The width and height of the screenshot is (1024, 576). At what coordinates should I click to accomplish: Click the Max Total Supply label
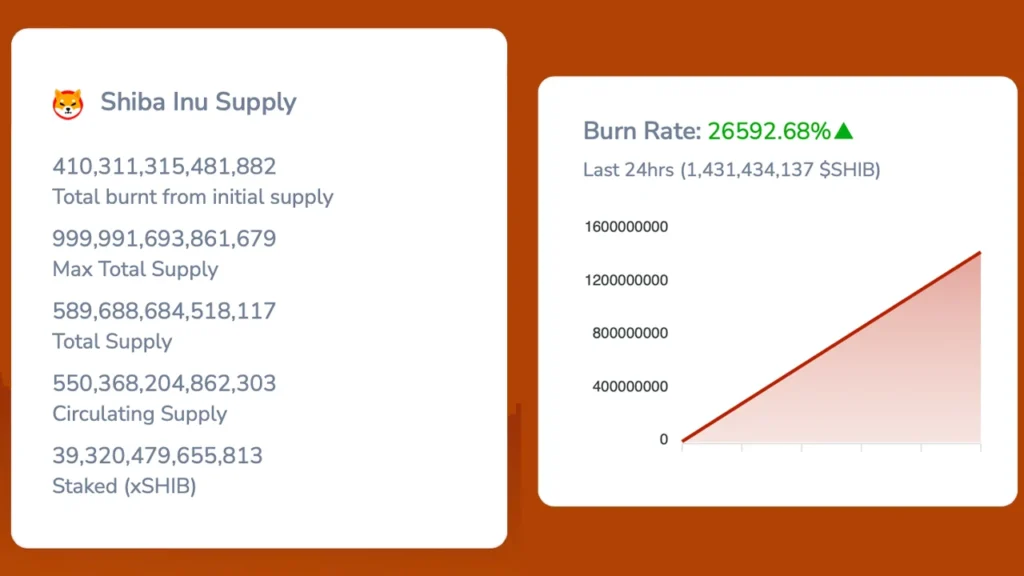135,269
